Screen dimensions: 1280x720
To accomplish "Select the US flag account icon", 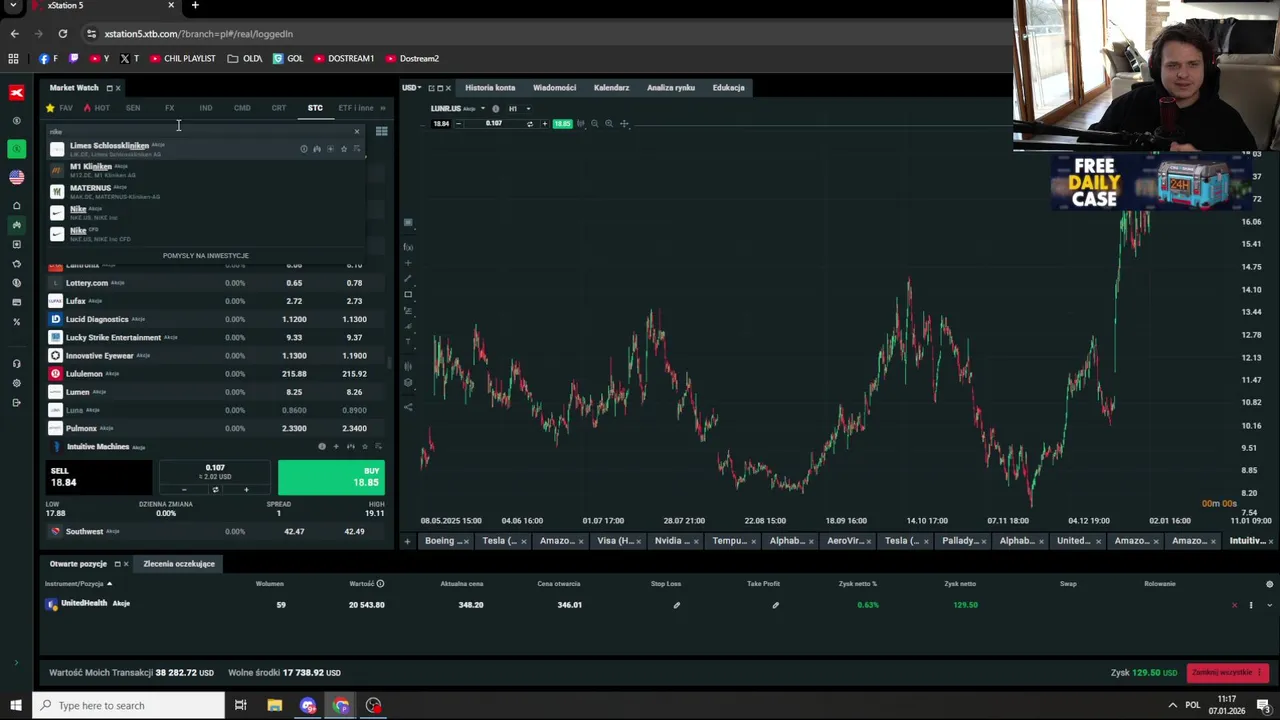I will [16, 177].
